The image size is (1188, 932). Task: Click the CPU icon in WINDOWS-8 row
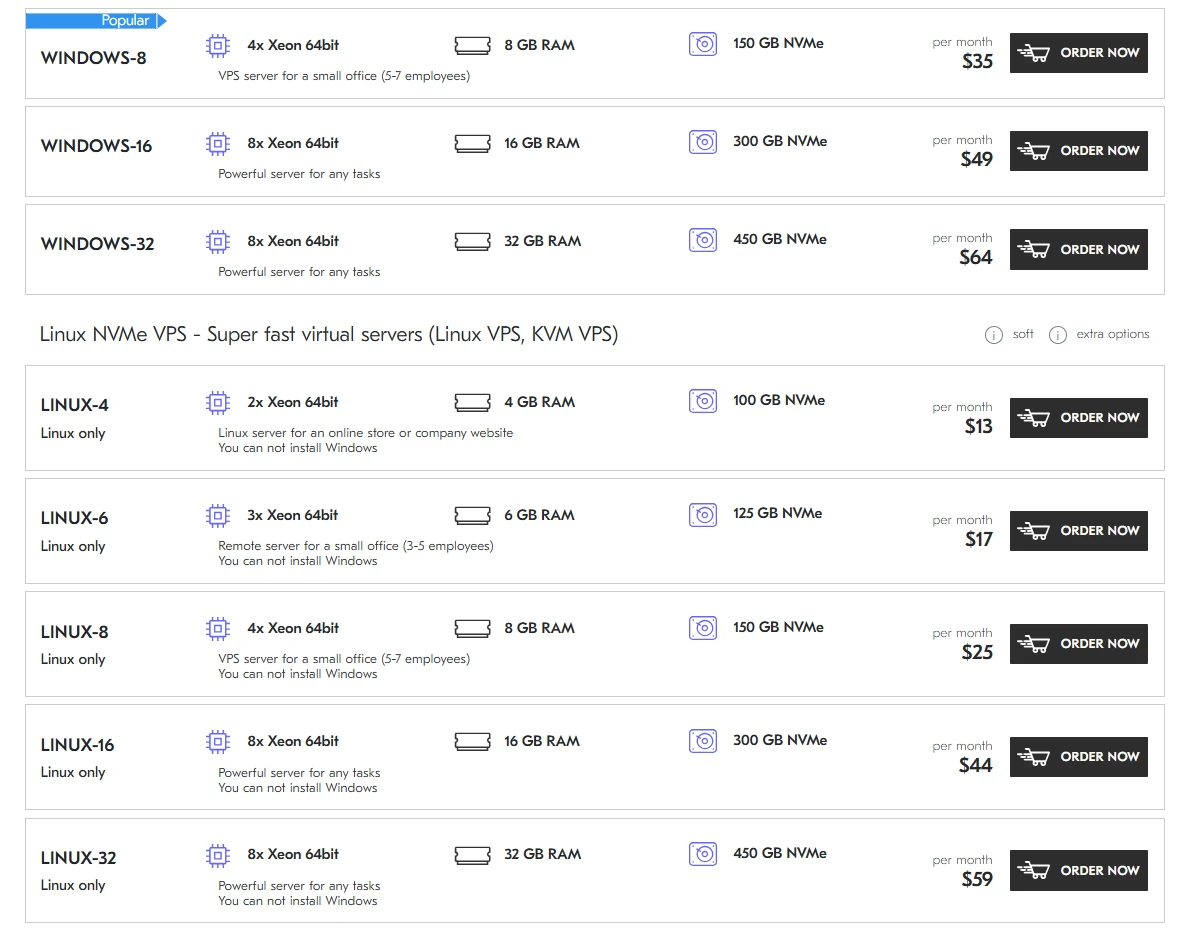[217, 45]
